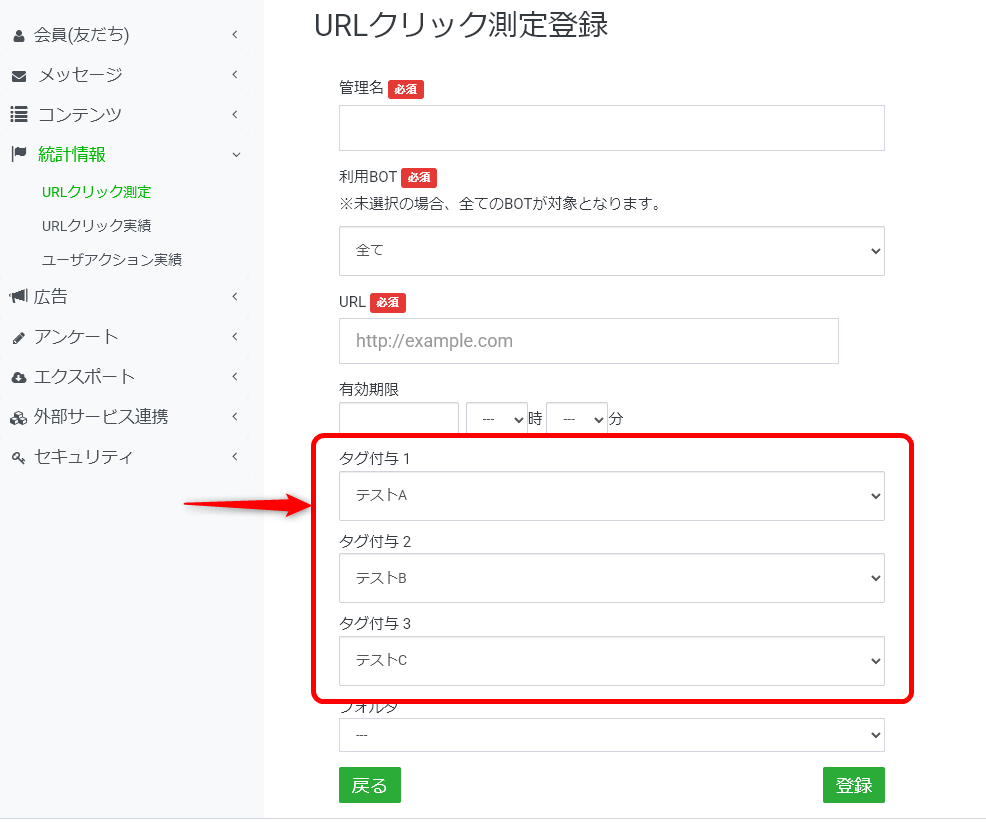Click the pencil icon beside アンケート
This screenshot has width=986, height=827.
click(x=18, y=338)
